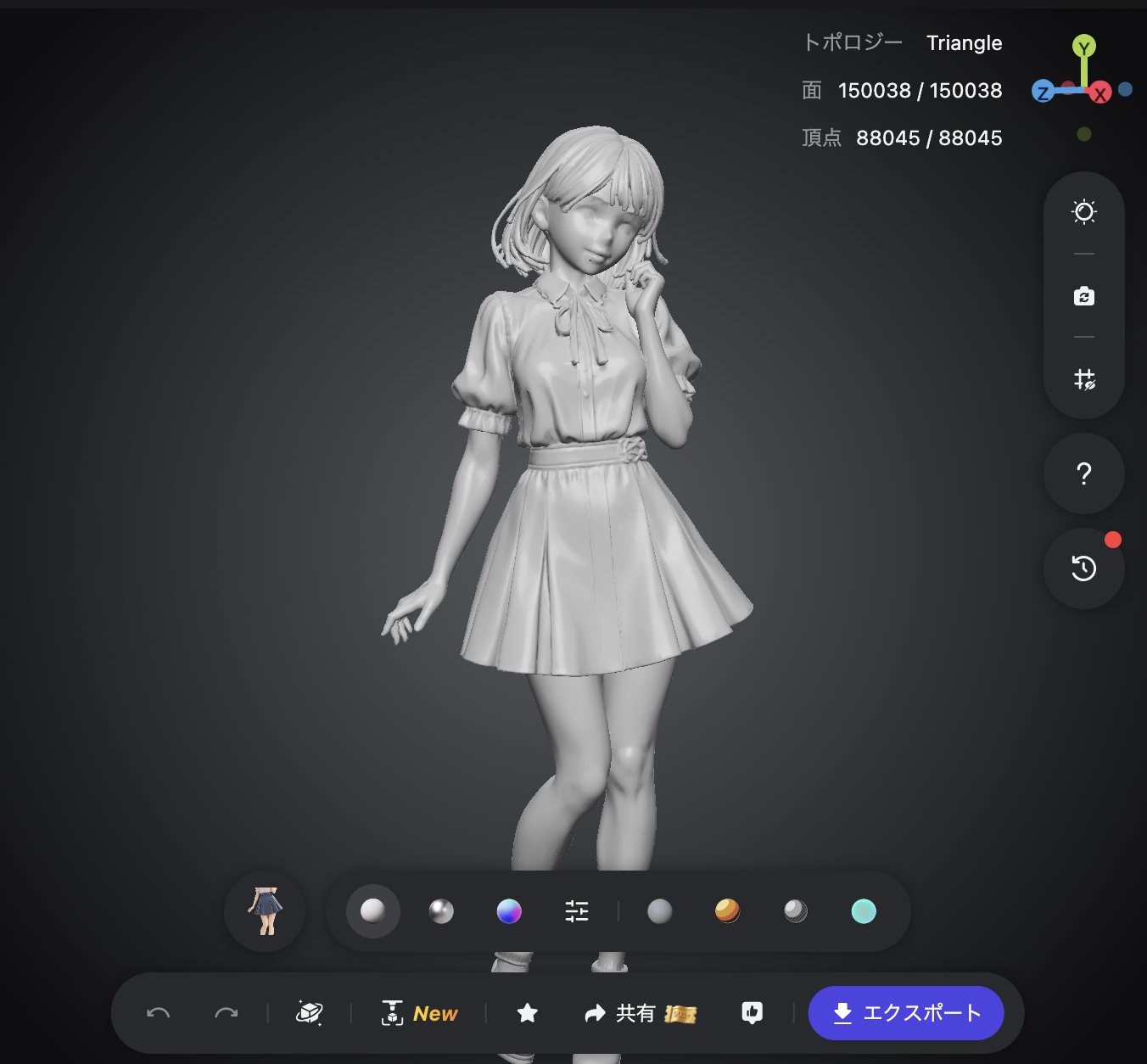This screenshot has height=1064, width=1147.
Task: Click the blue Z axis handle on the gizmo
Action: click(1043, 92)
